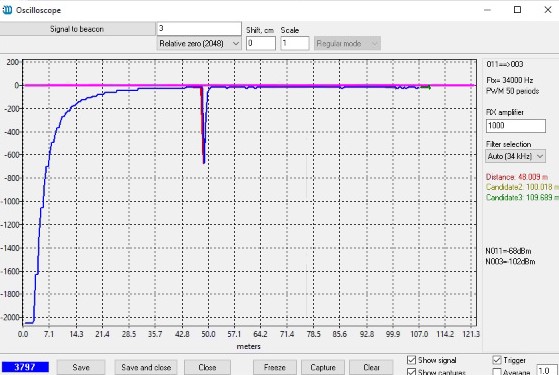
Task: Click the Oscilloscope app icon in title bar
Action: point(7,10)
